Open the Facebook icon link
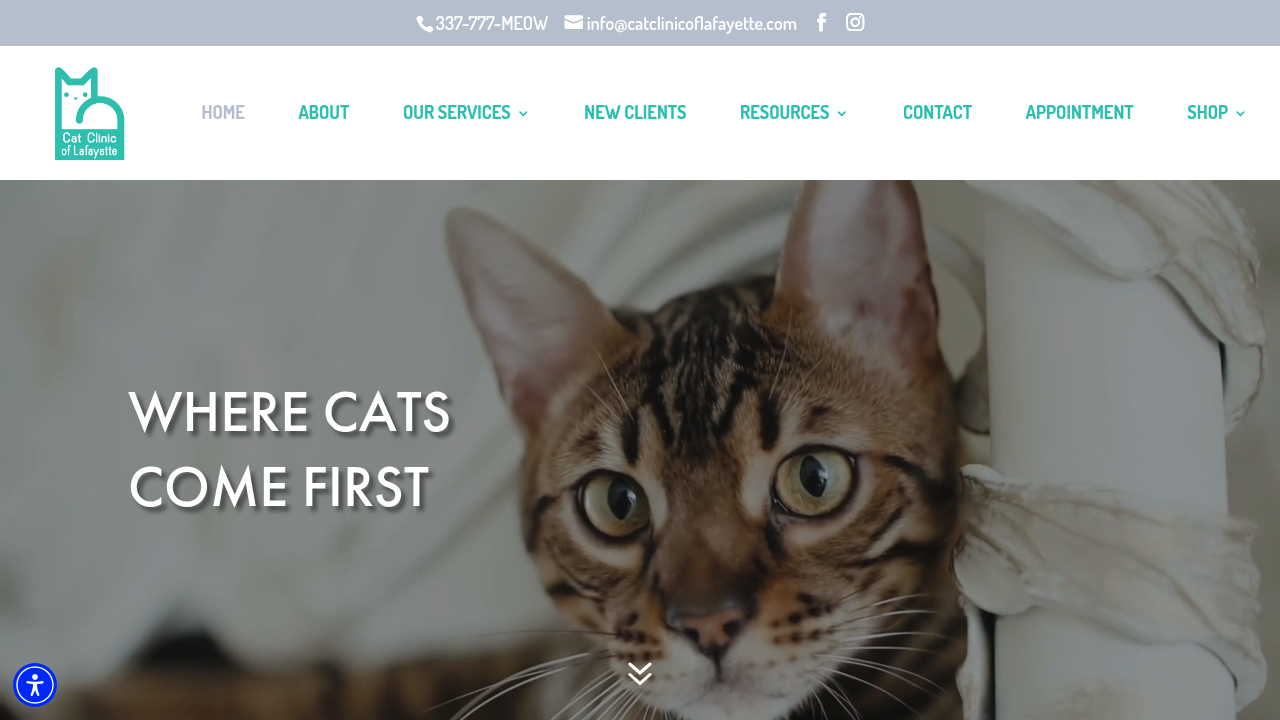The width and height of the screenshot is (1280, 720). (x=821, y=22)
